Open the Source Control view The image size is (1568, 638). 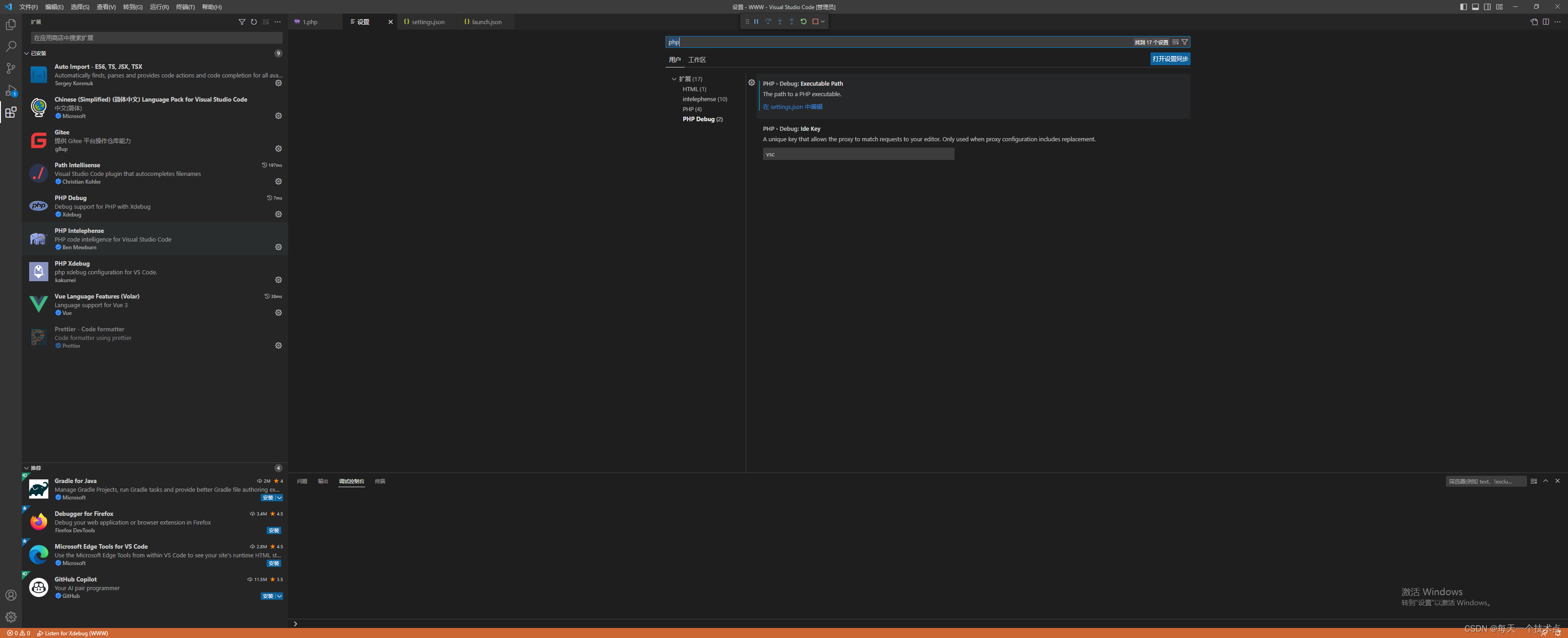[10, 68]
